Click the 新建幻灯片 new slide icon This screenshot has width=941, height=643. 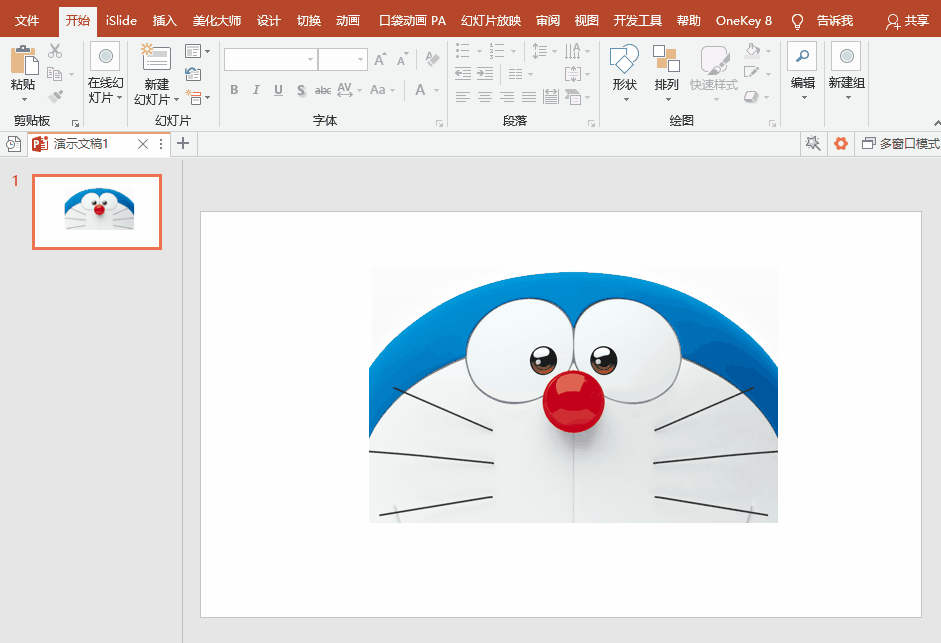[x=157, y=58]
